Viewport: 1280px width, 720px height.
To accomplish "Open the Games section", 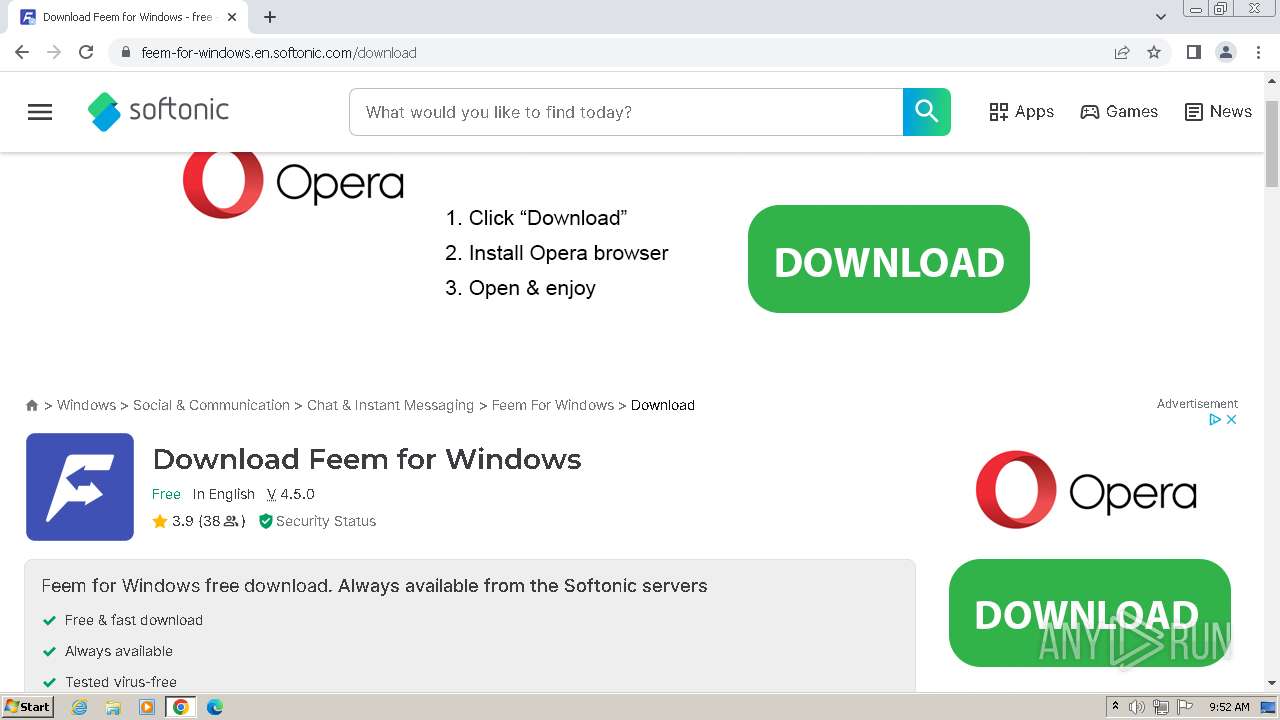I will [x=1119, y=112].
